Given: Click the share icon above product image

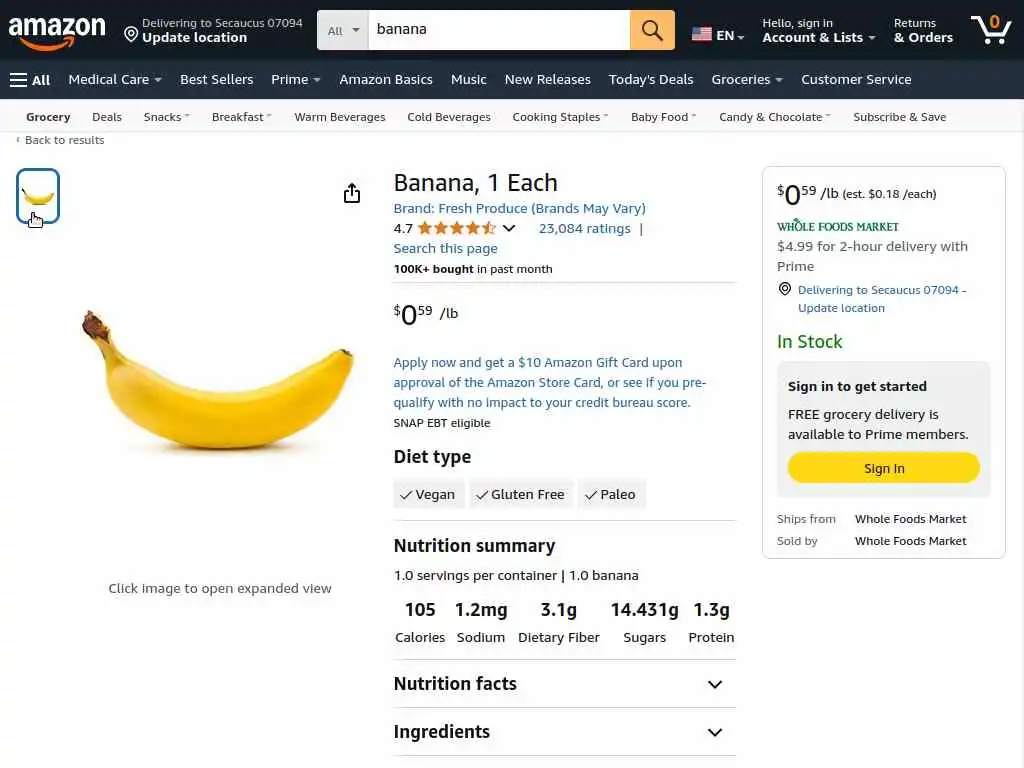Looking at the screenshot, I should 352,193.
